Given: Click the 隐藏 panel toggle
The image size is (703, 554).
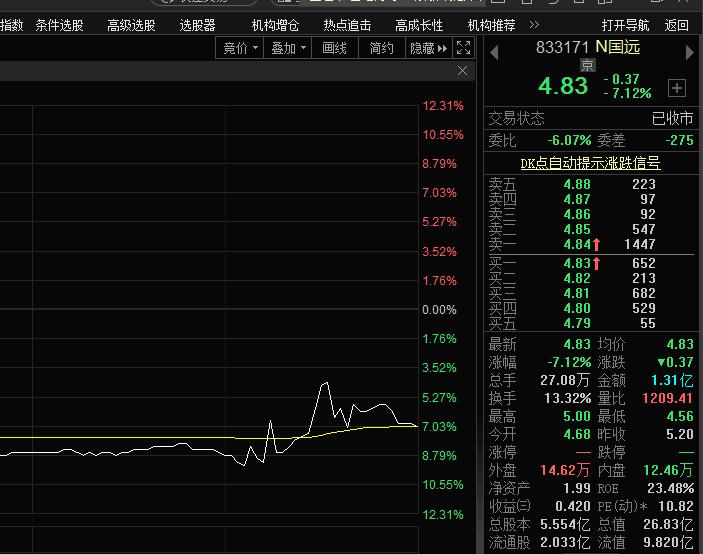Looking at the screenshot, I should pos(429,48).
